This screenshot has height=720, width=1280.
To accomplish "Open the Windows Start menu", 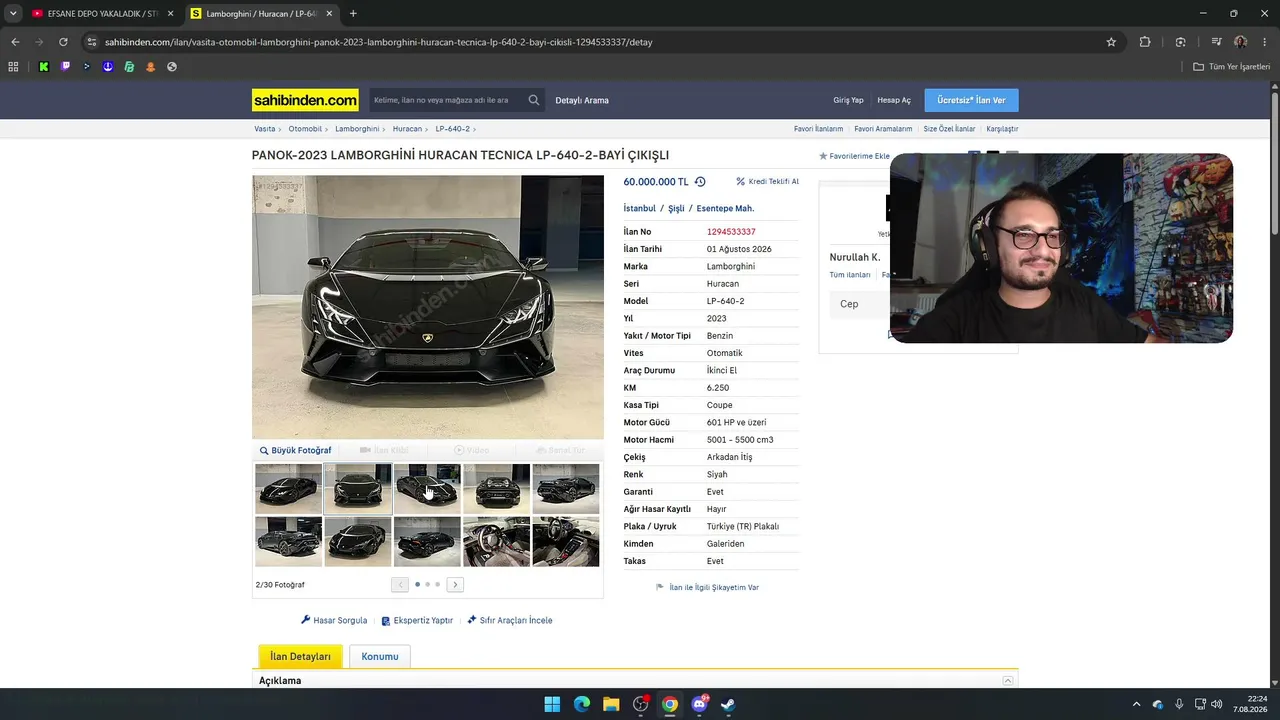I will pyautogui.click(x=552, y=704).
